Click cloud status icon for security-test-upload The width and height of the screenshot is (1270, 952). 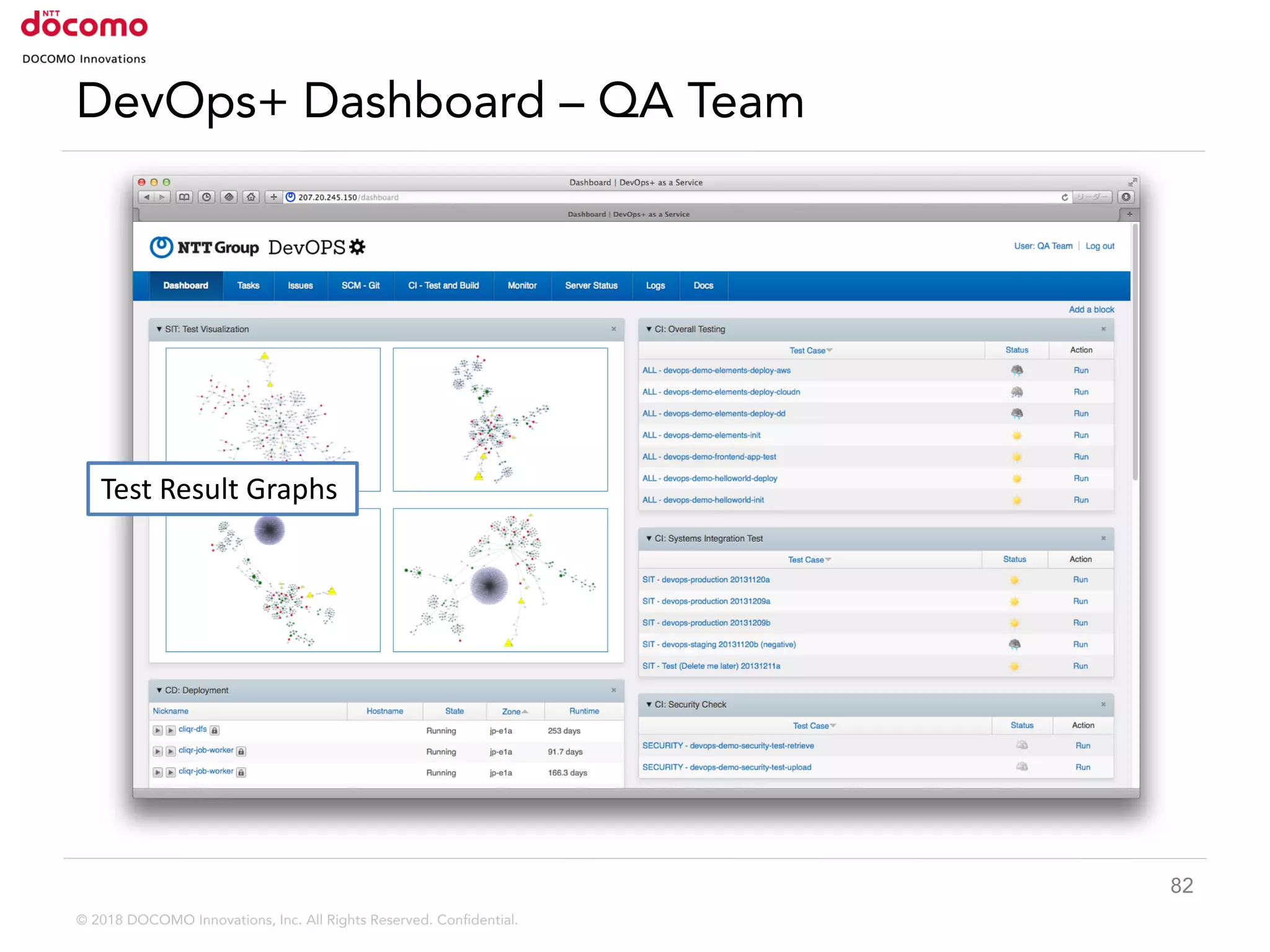pos(1022,767)
